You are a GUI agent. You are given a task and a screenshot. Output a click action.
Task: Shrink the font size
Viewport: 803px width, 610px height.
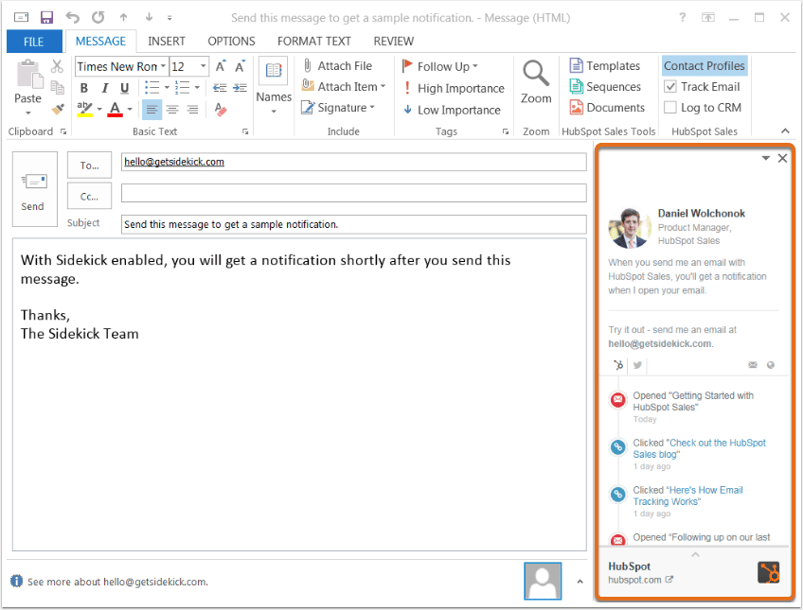click(x=240, y=66)
